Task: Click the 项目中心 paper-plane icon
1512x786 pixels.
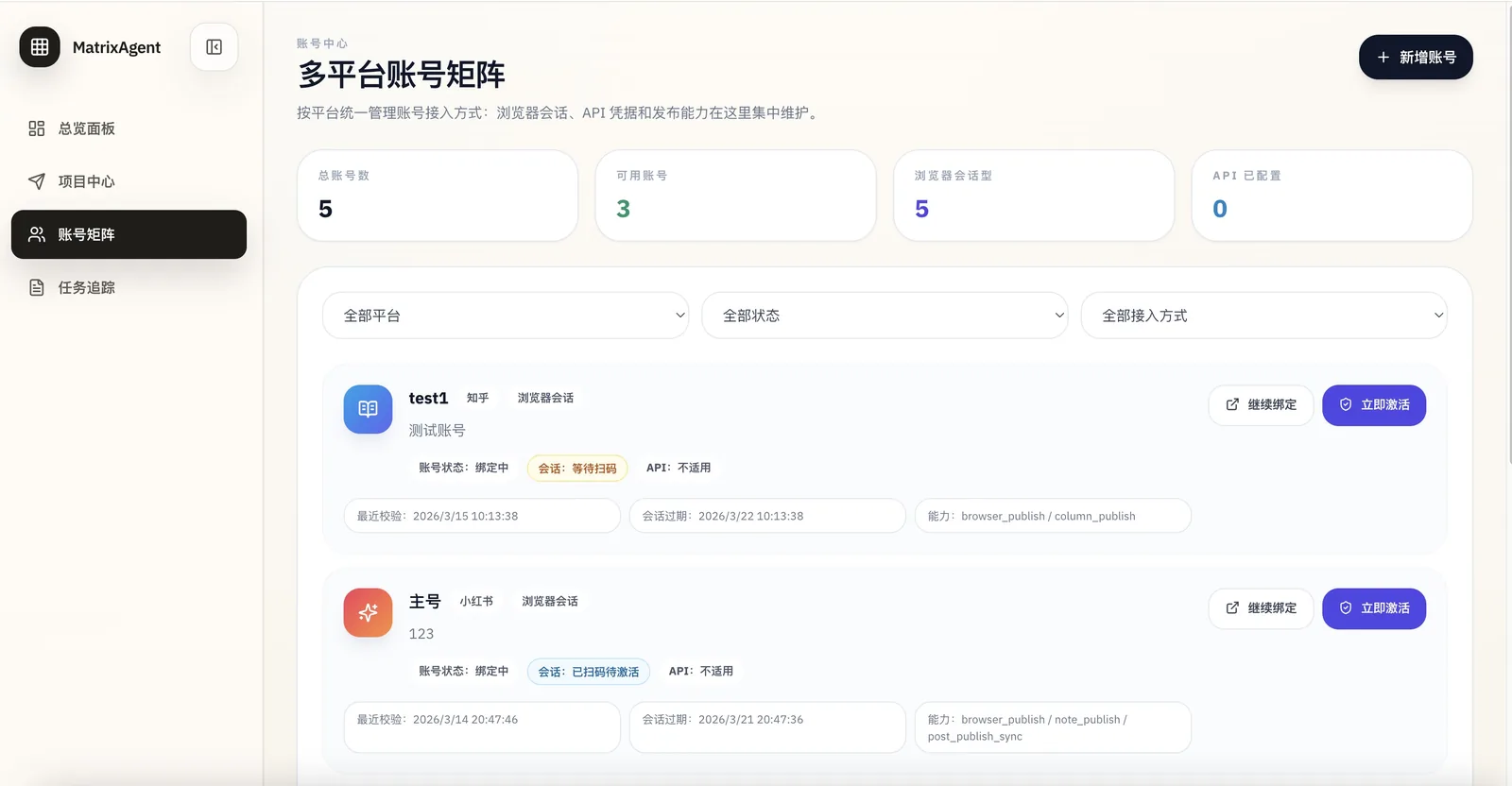Action: (x=37, y=181)
